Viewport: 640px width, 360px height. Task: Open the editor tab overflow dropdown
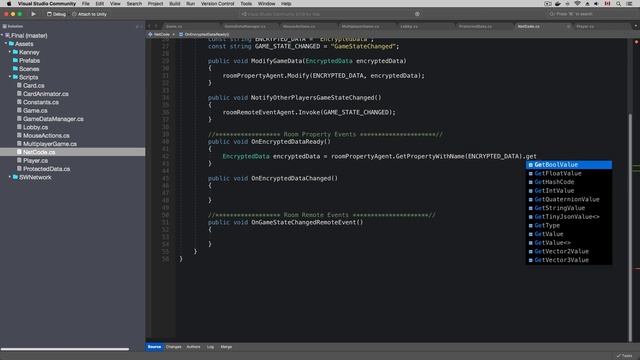pyautogui.click(x=636, y=26)
